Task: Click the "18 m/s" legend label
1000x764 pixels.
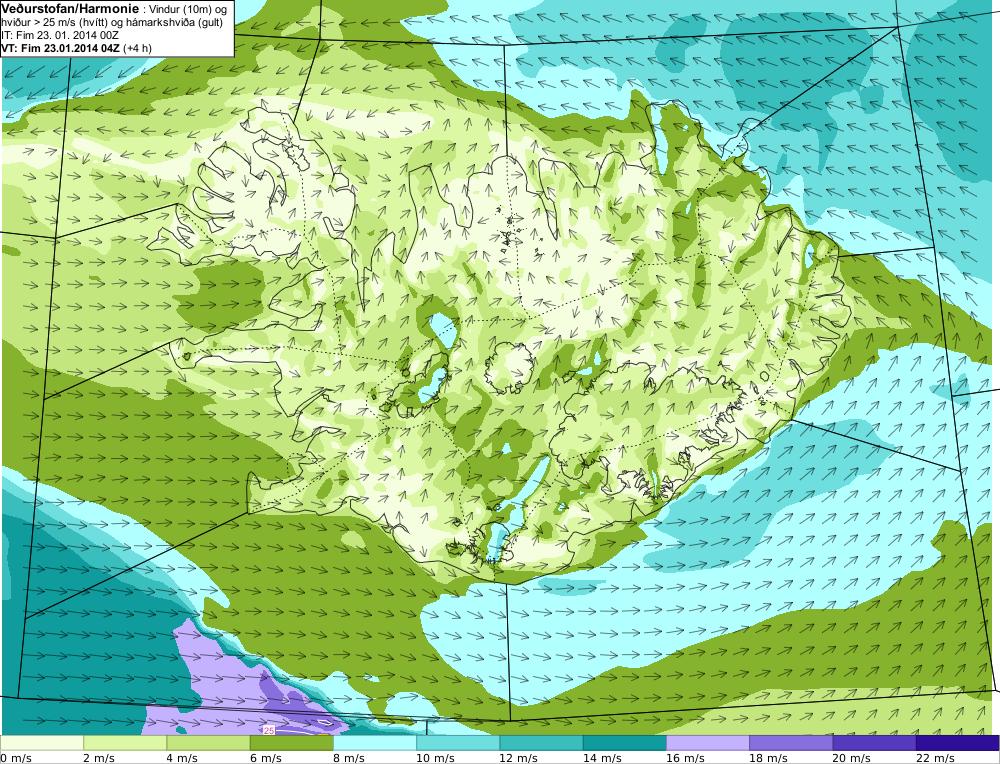Action: (x=768, y=758)
